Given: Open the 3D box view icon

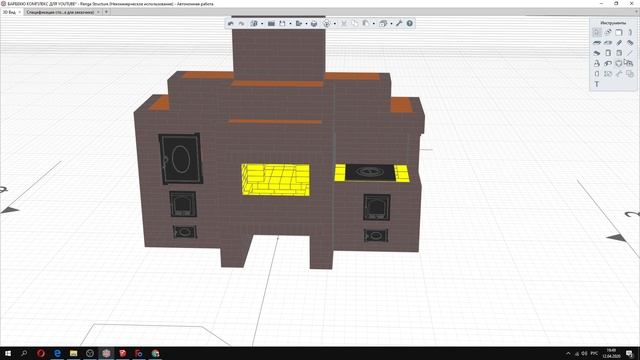Looking at the screenshot, I should click(x=314, y=24).
